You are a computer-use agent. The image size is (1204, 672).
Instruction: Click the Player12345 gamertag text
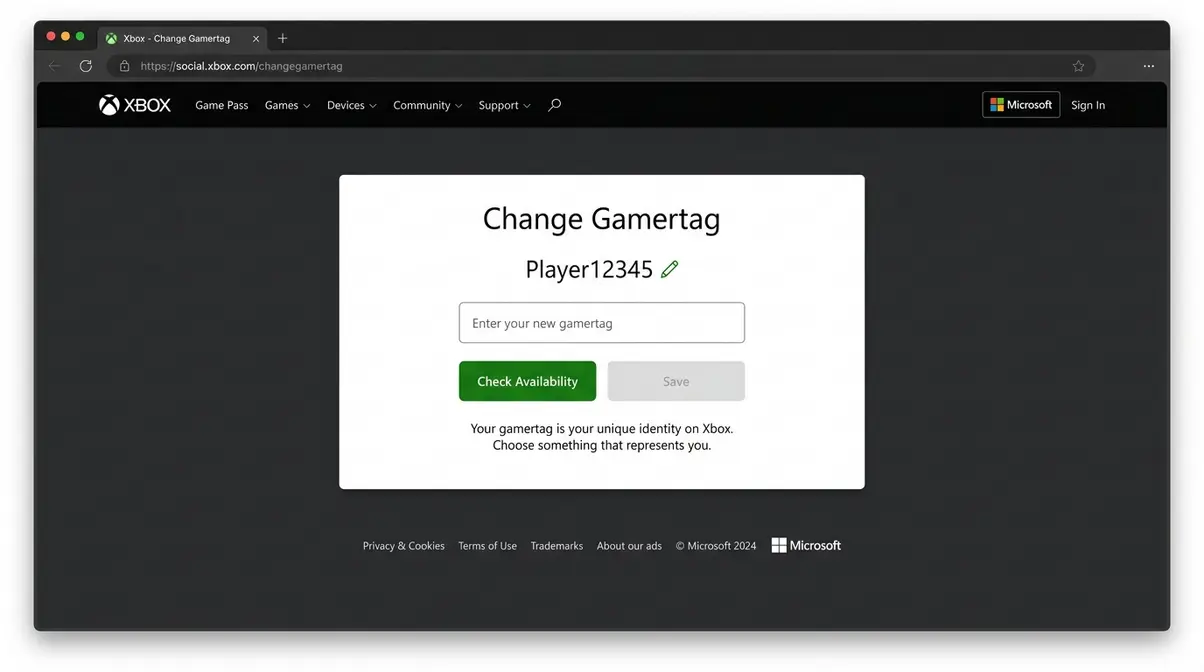click(589, 269)
